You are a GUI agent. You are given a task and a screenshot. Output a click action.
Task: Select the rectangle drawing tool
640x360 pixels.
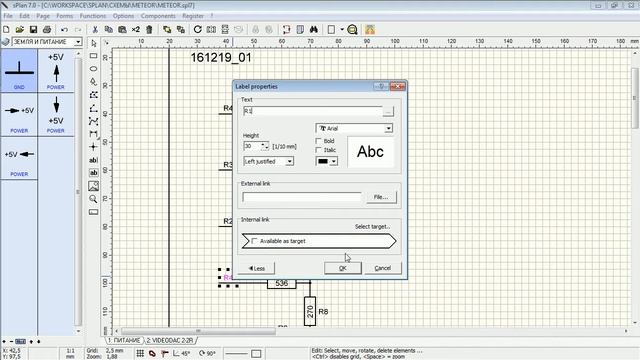coord(93,56)
